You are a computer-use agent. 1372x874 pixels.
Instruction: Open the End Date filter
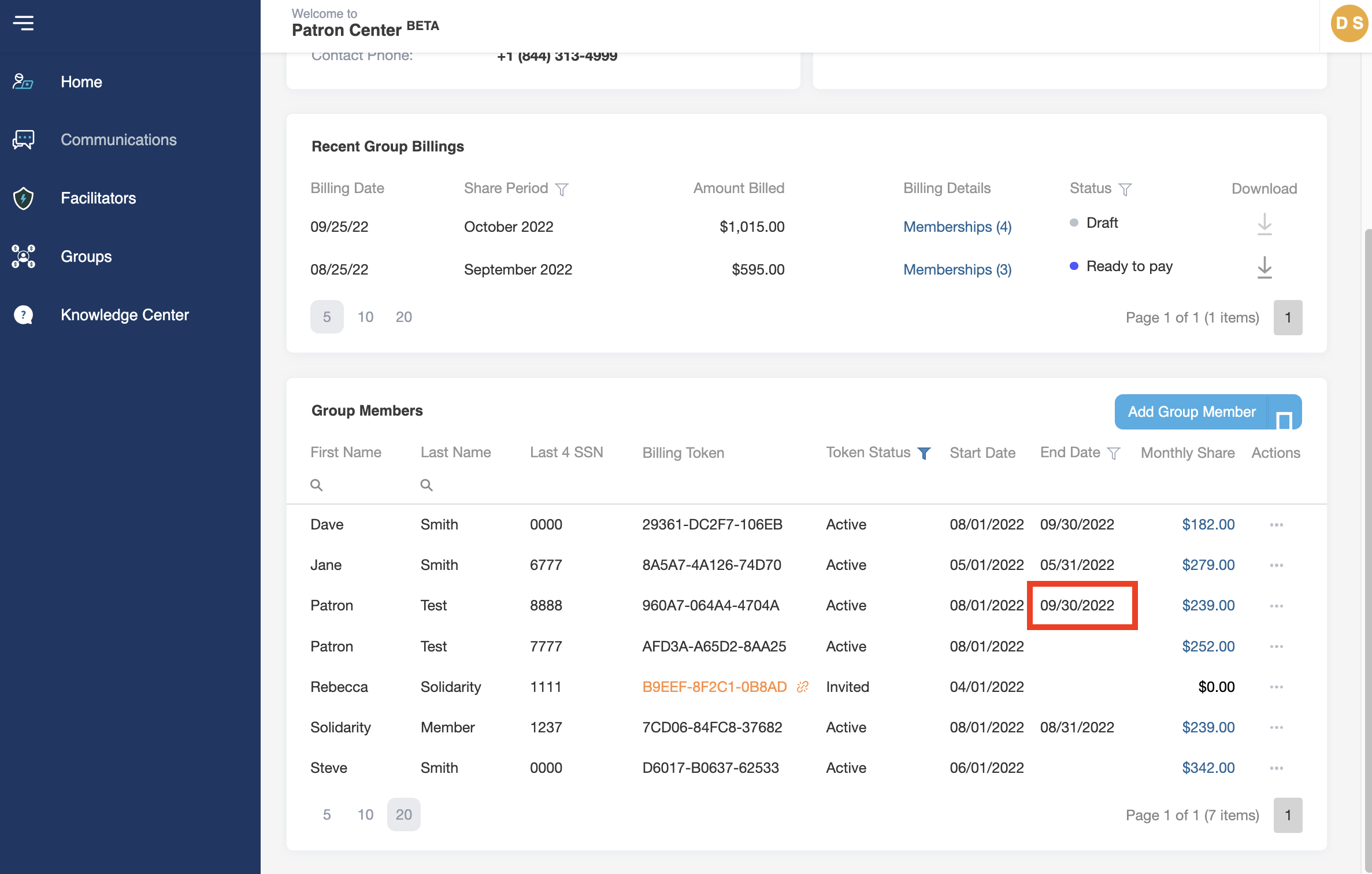click(1113, 453)
